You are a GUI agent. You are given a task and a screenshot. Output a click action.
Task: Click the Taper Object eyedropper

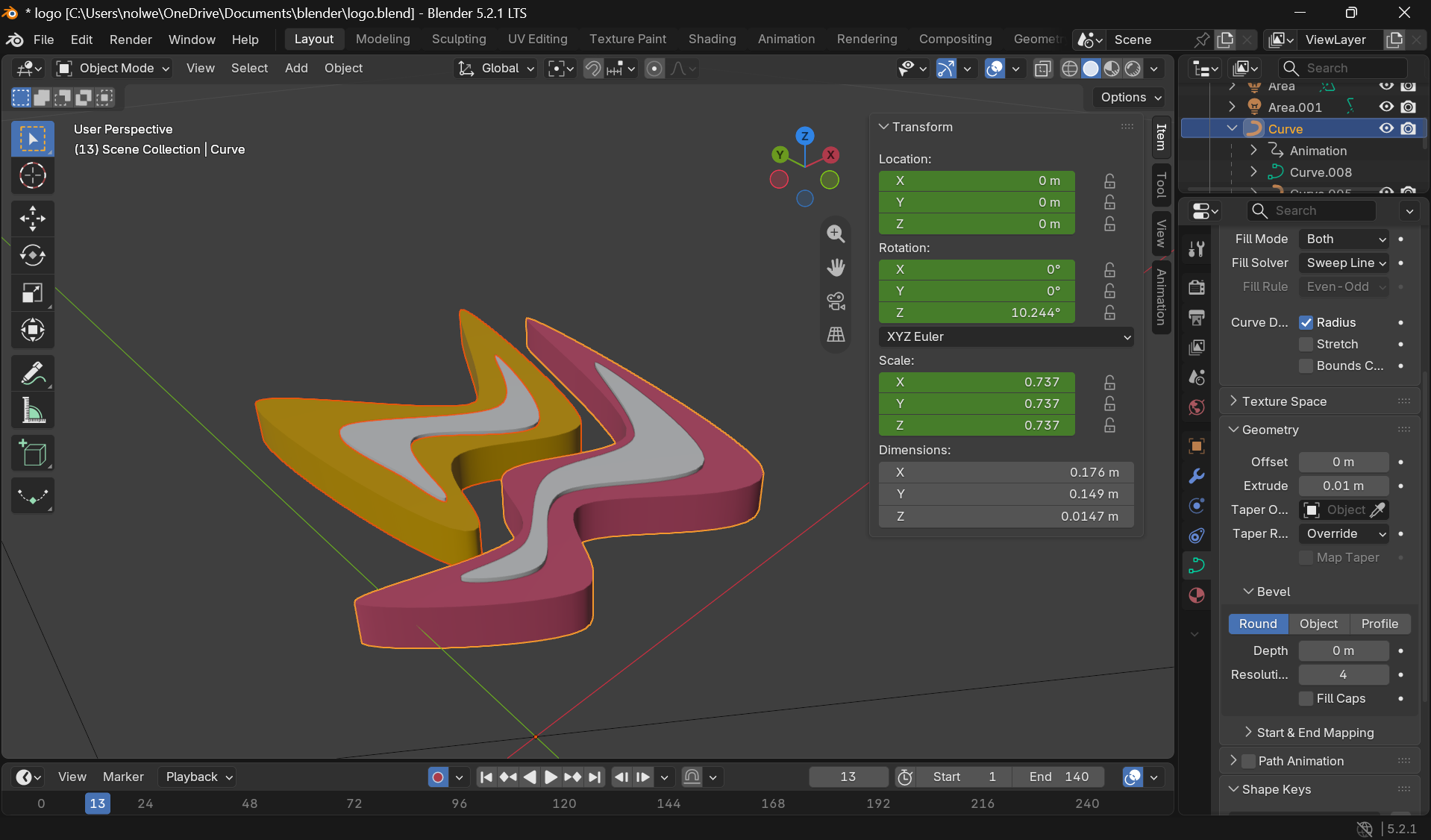(1378, 510)
